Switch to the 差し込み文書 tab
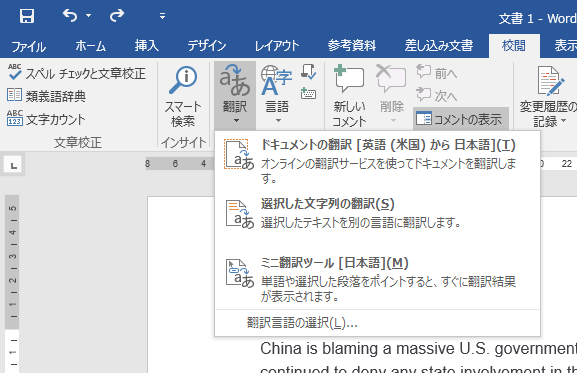This screenshot has width=577, height=373. [x=439, y=46]
